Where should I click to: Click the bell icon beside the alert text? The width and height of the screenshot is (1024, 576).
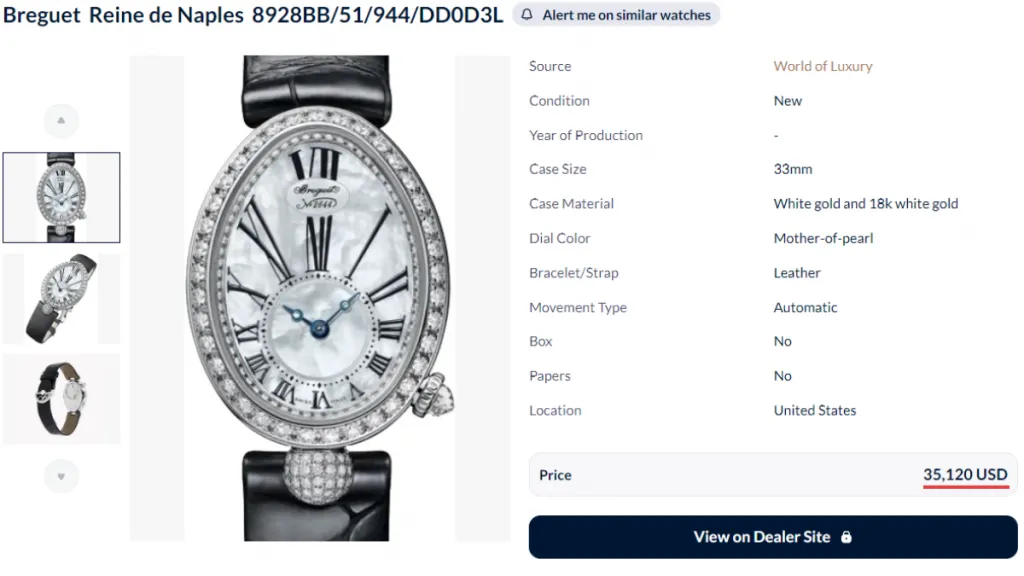(527, 14)
